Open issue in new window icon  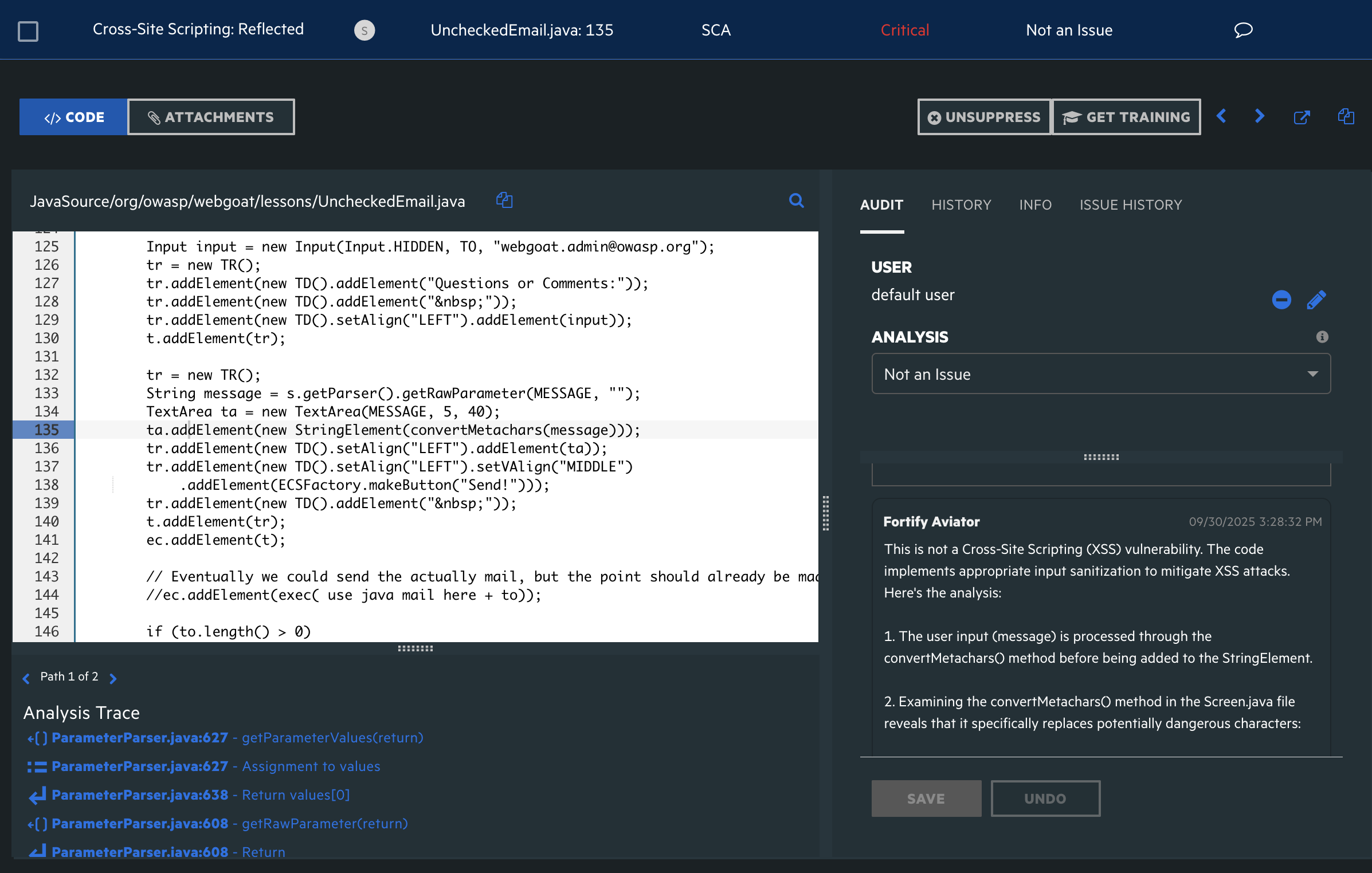tap(1302, 117)
